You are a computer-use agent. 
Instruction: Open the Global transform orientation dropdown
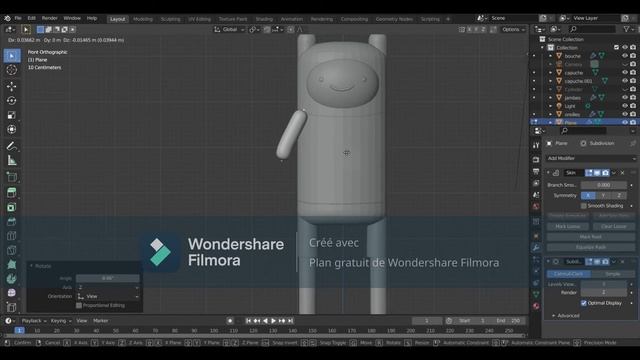(x=229, y=29)
